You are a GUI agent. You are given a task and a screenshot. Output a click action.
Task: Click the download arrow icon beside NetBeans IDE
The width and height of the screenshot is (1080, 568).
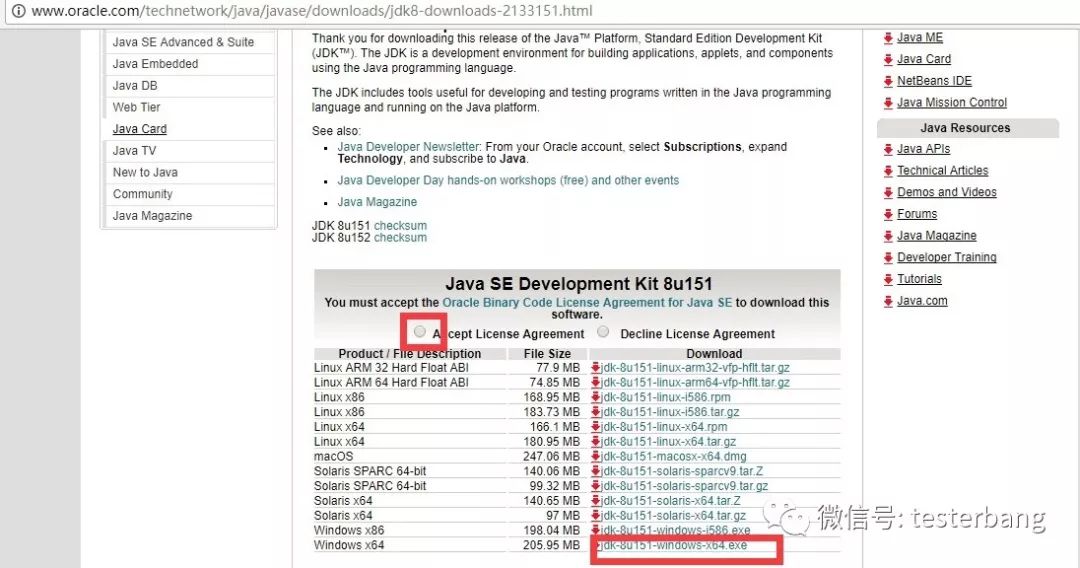888,81
